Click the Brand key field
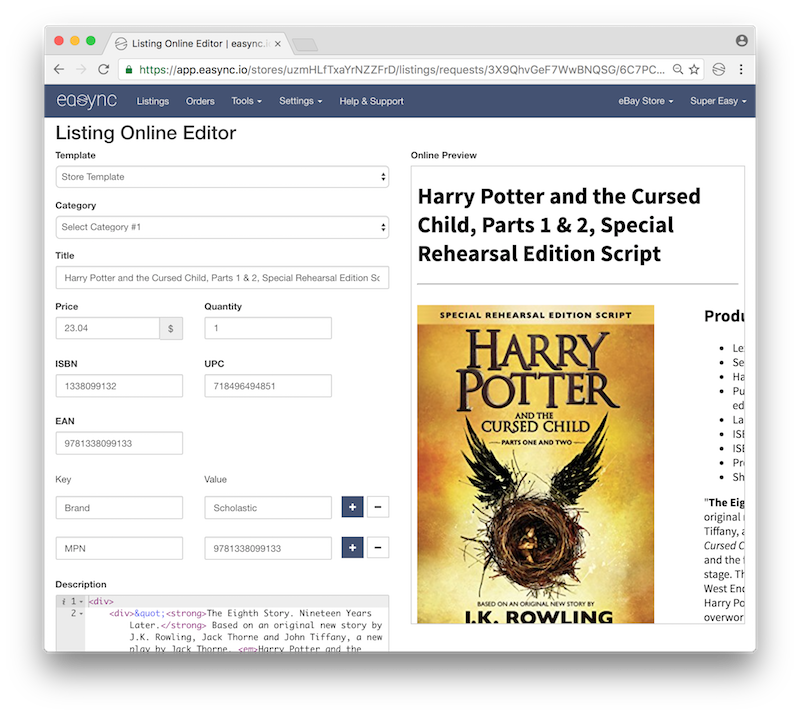This screenshot has height=715, width=800. [x=119, y=508]
